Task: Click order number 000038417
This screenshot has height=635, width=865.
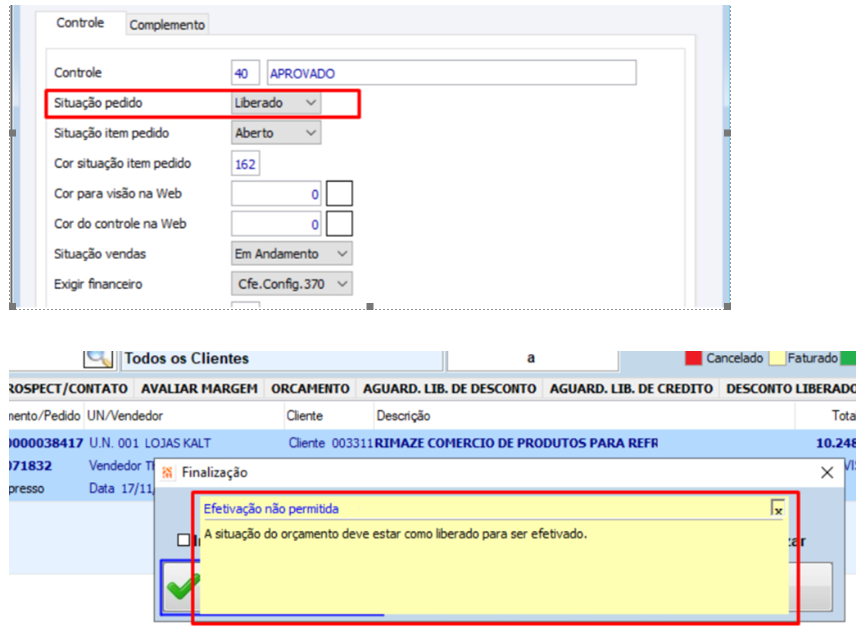Action: coord(46,443)
